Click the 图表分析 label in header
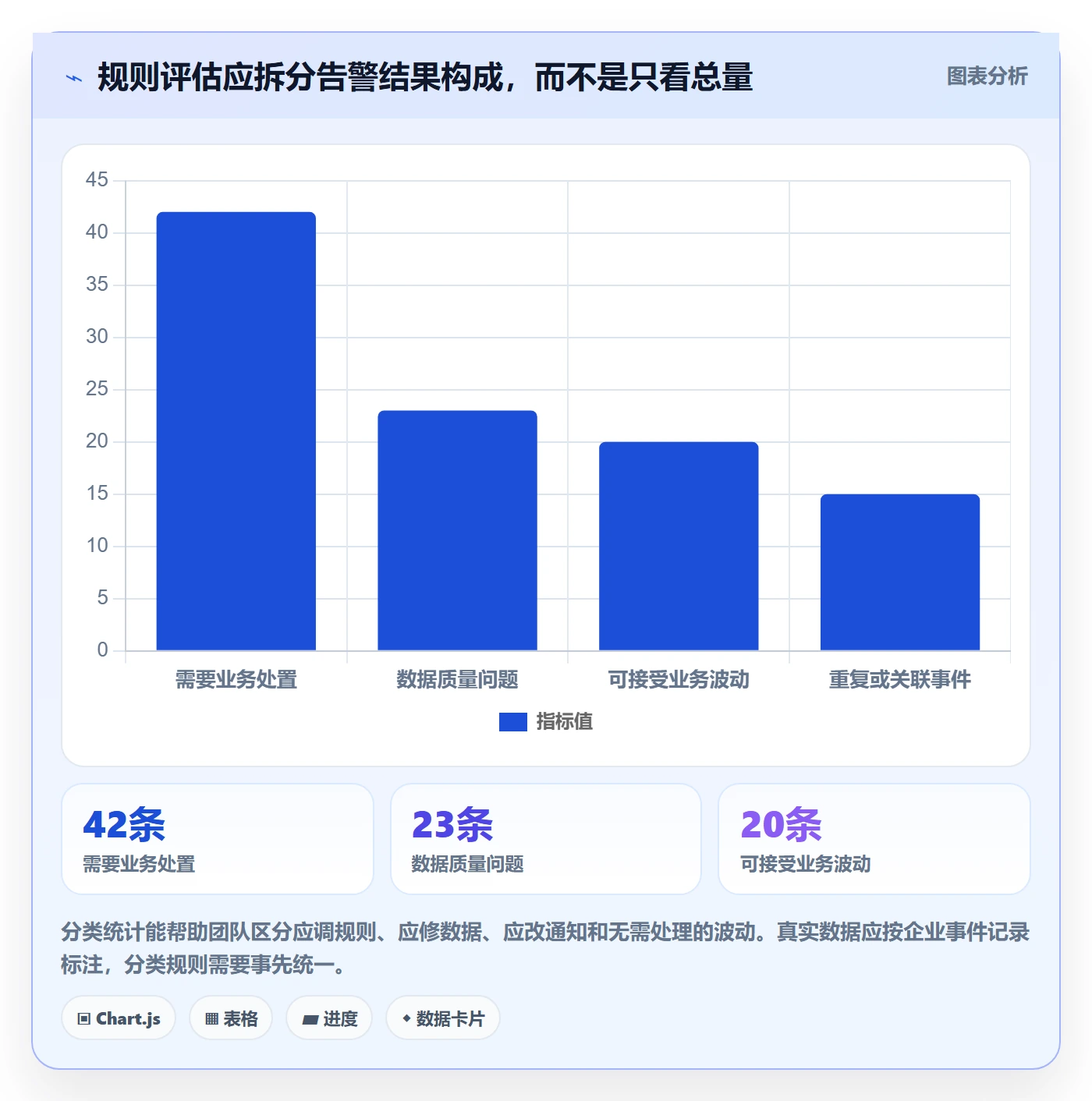 (987, 76)
